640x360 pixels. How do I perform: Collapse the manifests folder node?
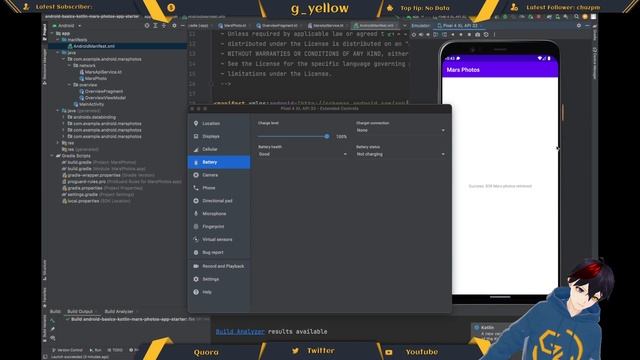[58, 40]
